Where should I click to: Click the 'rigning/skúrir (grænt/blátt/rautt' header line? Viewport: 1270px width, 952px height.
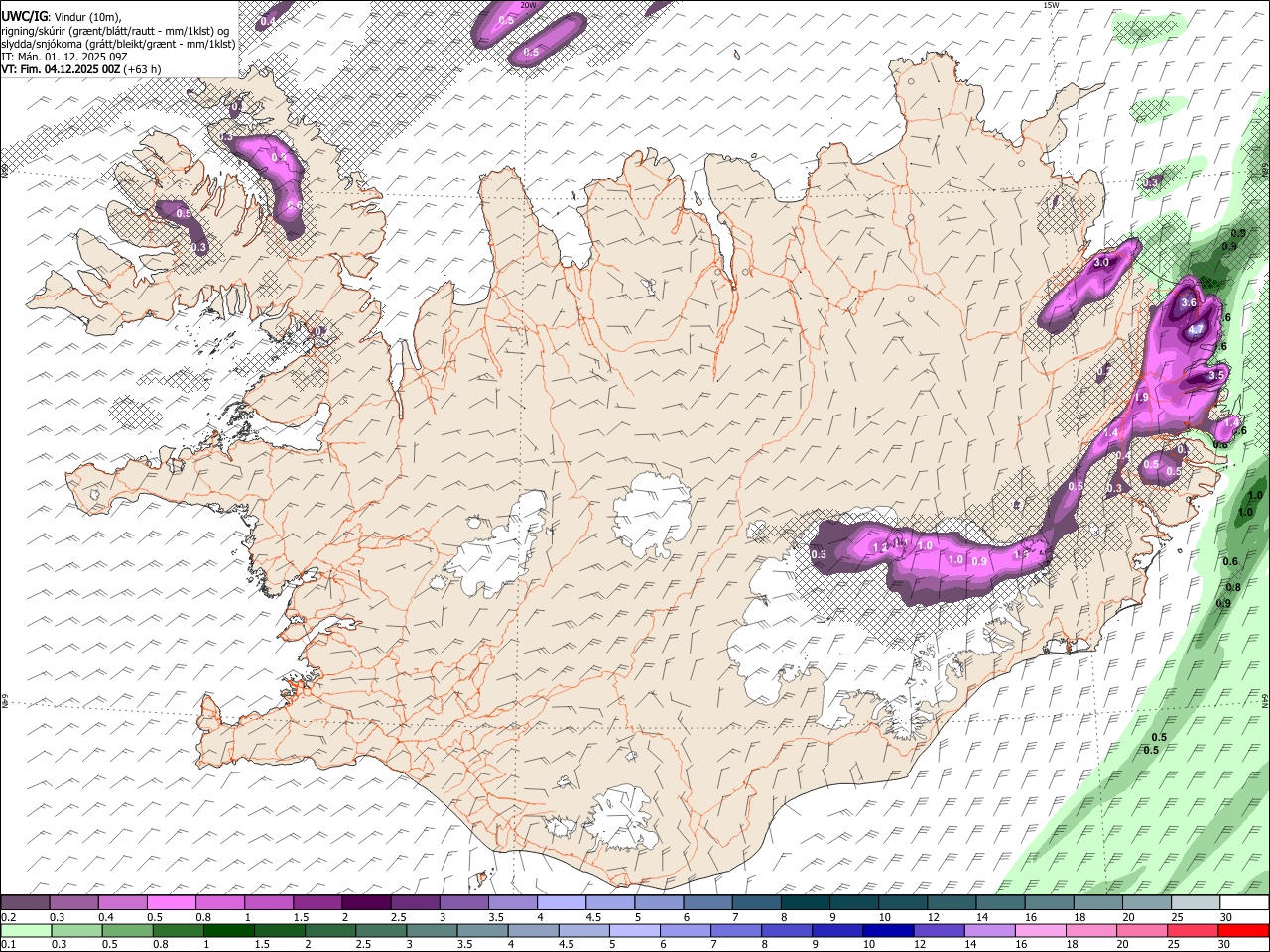(116, 30)
